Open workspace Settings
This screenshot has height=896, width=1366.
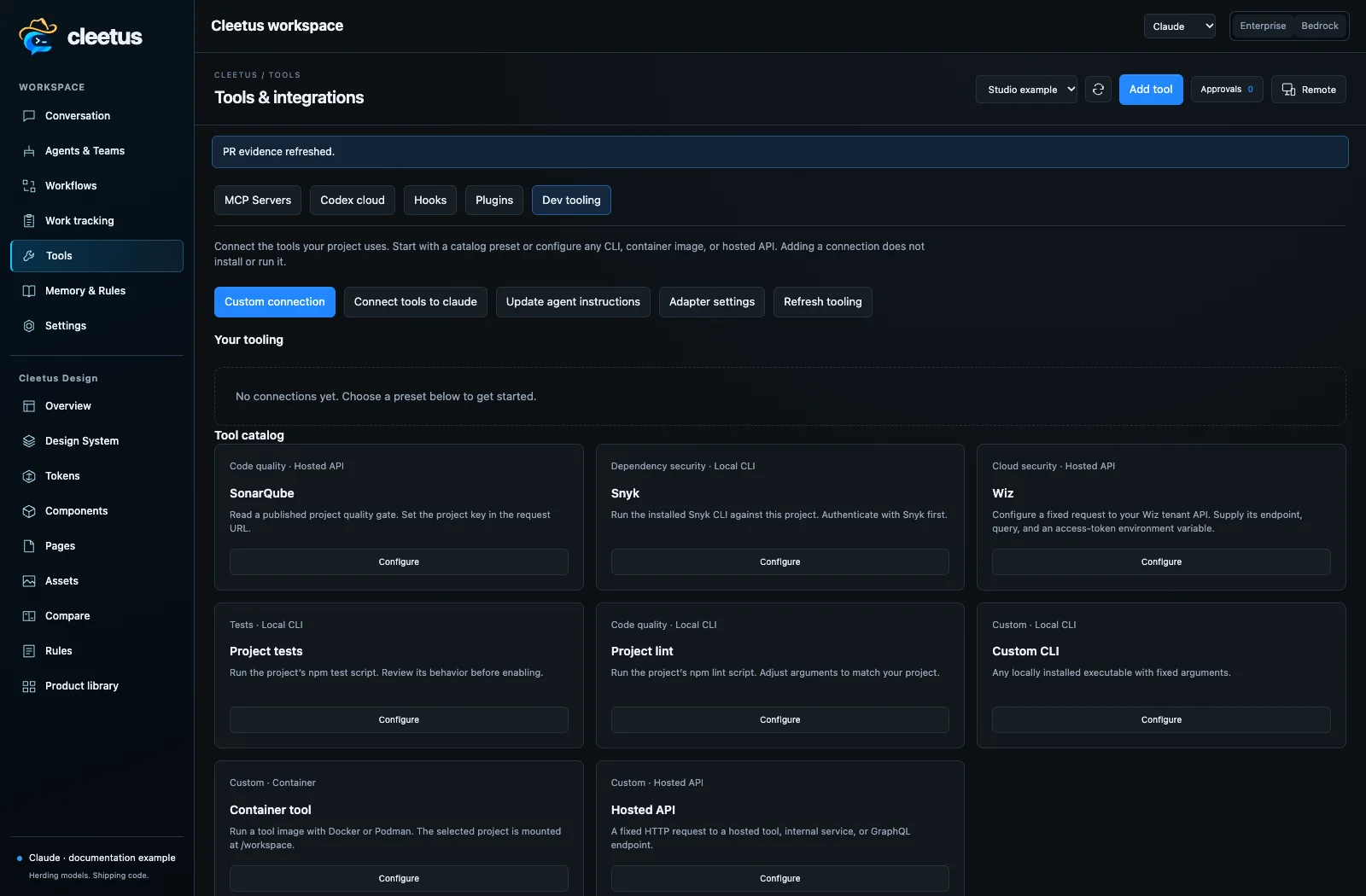coord(96,326)
